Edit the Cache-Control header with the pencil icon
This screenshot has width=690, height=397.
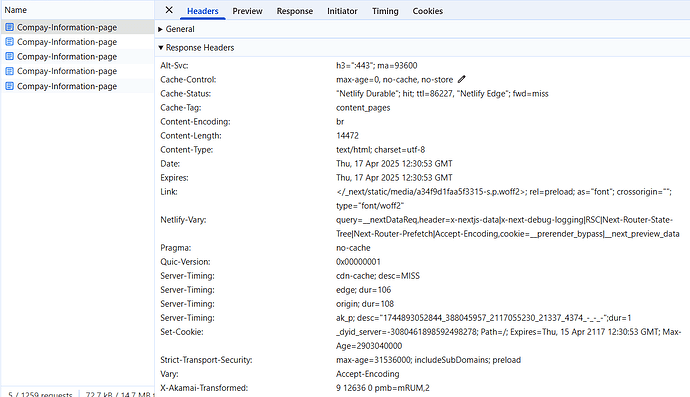[x=461, y=79]
